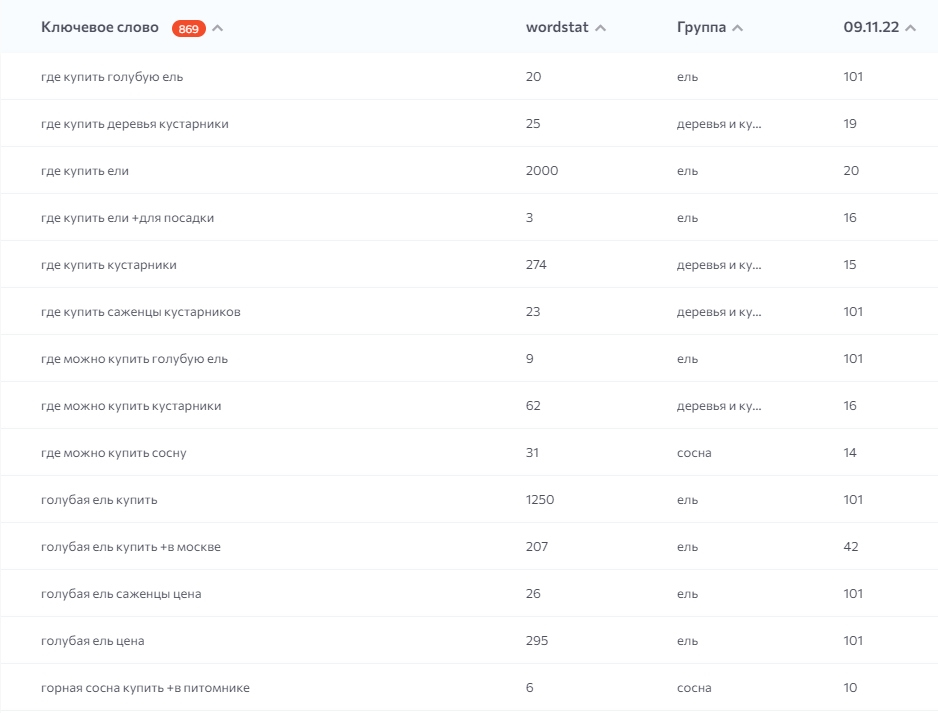Click keyword 'где купить ели' row
Viewport: 938px width, 713px height.
click(x=85, y=171)
